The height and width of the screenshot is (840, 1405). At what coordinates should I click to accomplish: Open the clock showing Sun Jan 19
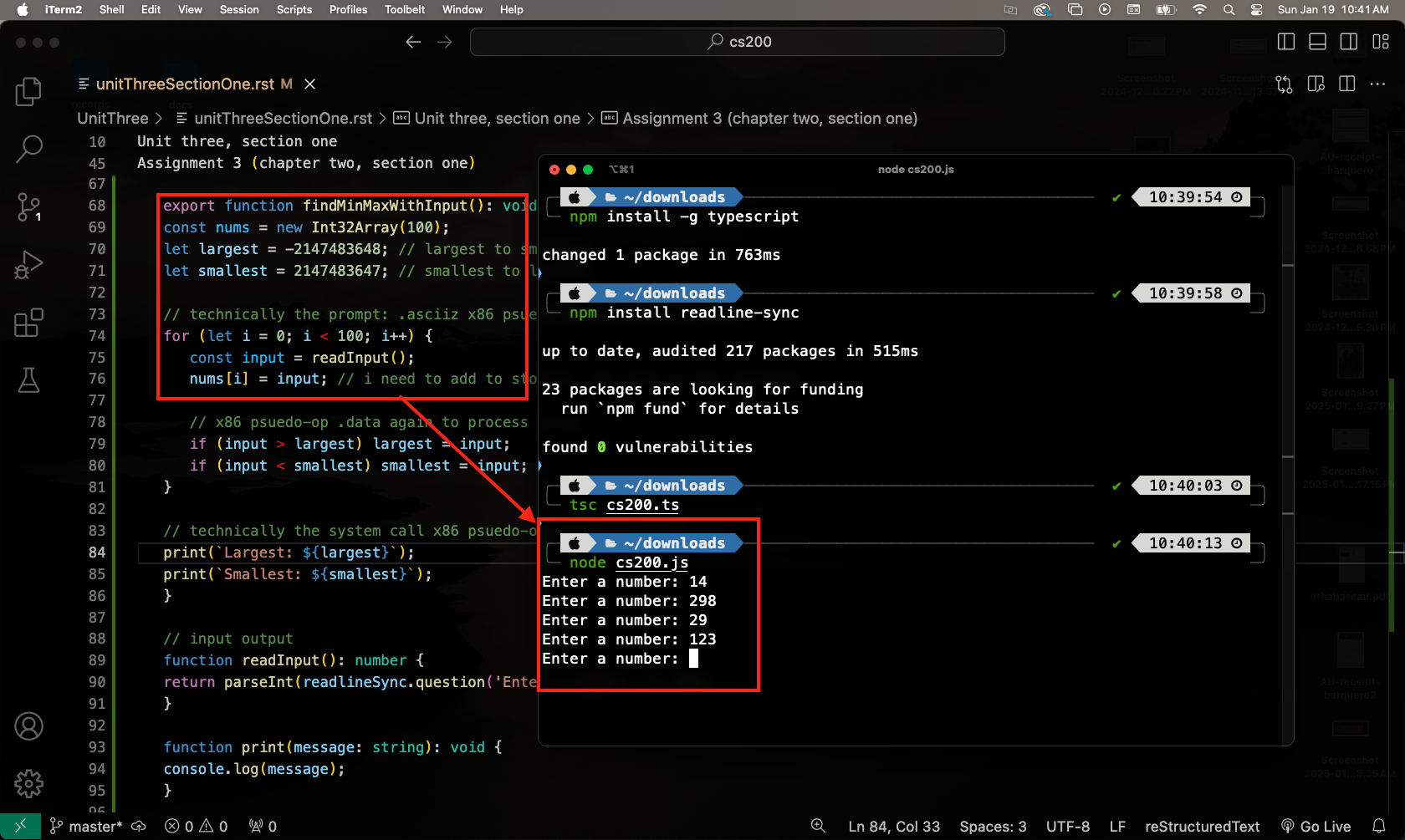coord(1333,9)
